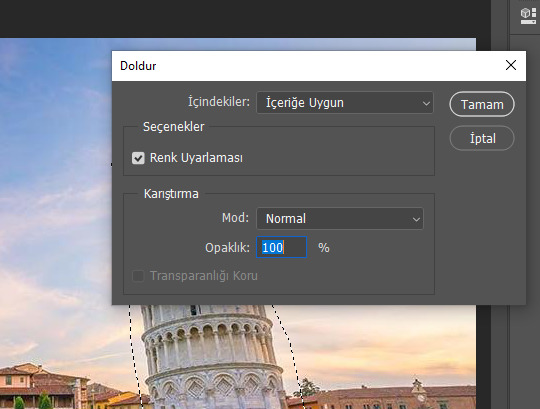Click the Doldur title text
The height and width of the screenshot is (409, 540).
coord(138,66)
